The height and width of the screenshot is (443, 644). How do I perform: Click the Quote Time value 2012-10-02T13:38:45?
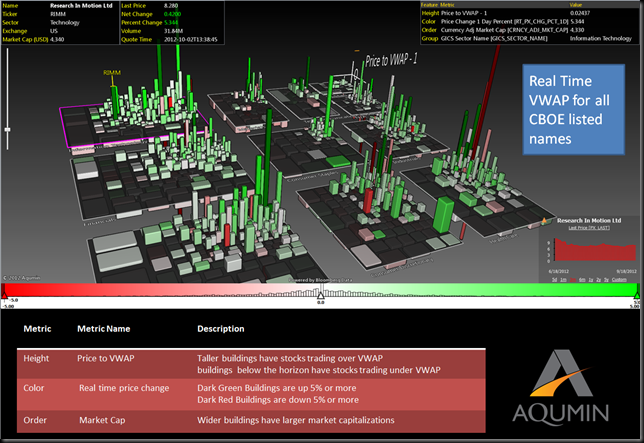(x=191, y=39)
